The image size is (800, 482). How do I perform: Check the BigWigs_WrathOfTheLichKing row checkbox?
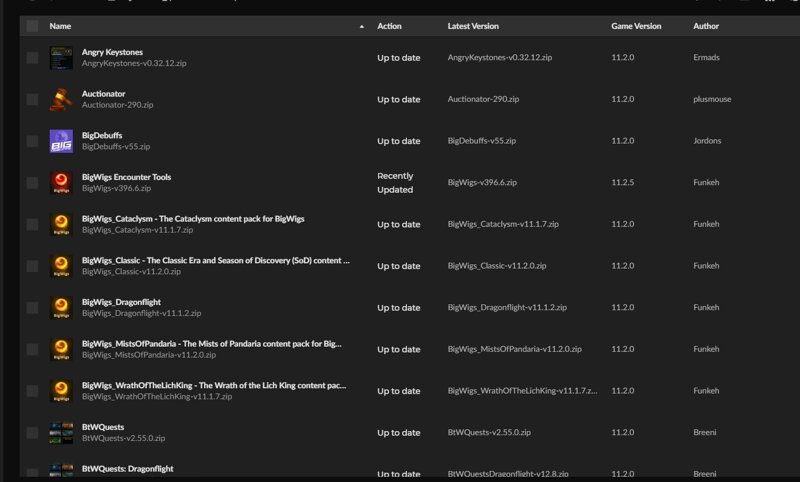[32, 391]
